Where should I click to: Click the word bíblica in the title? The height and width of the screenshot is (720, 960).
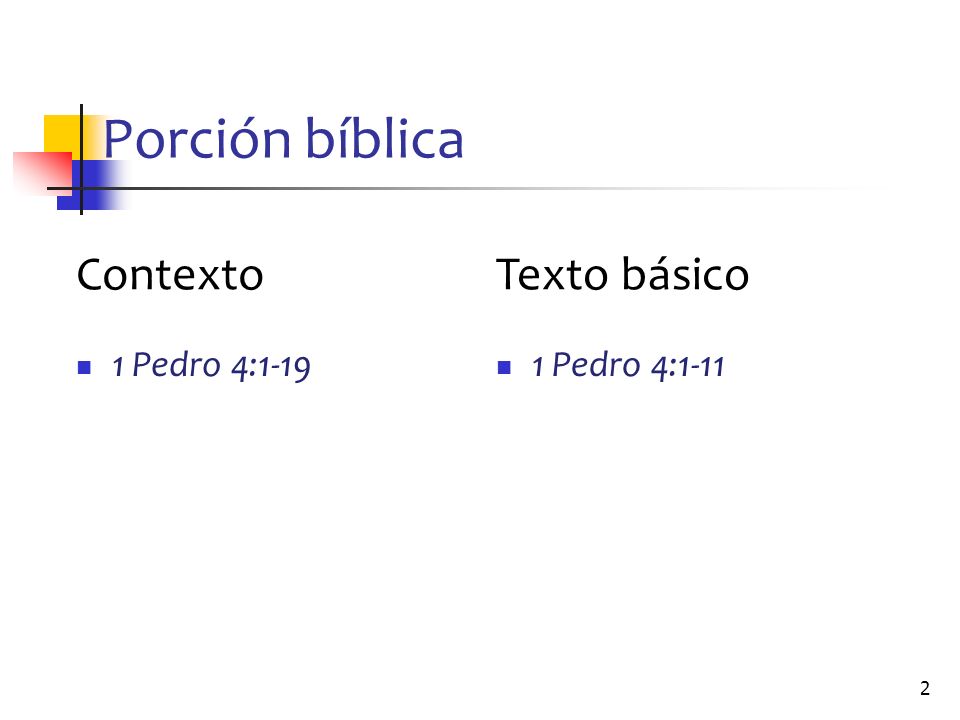384,140
